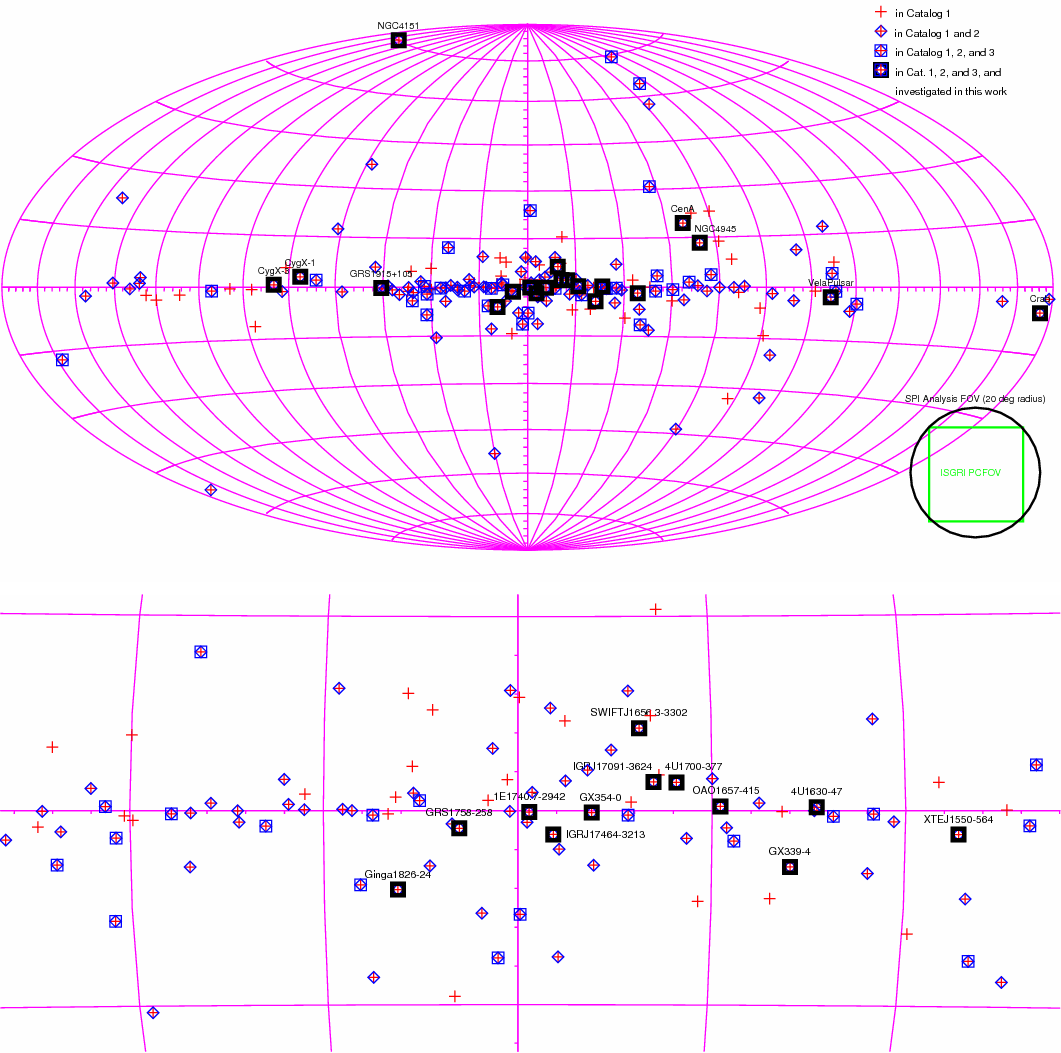Image resolution: width=1061 pixels, height=1053 pixels.
Task: Select the OAO1657-415 source marker
Action: [x=720, y=806]
